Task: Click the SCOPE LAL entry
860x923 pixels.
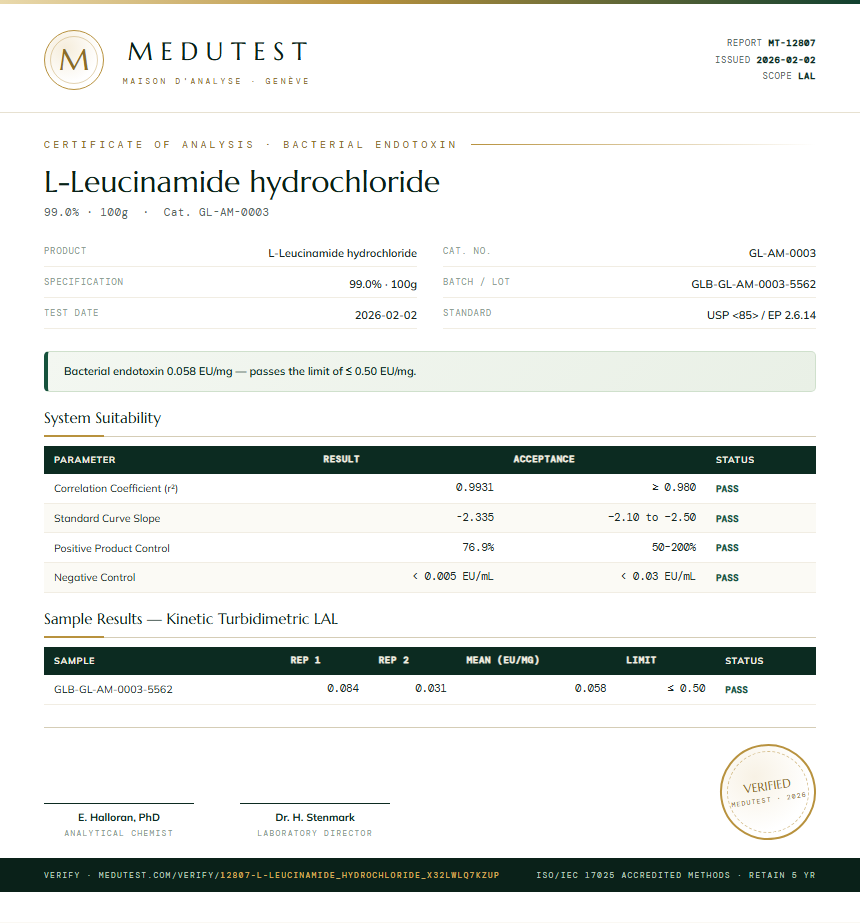Action: click(789, 76)
